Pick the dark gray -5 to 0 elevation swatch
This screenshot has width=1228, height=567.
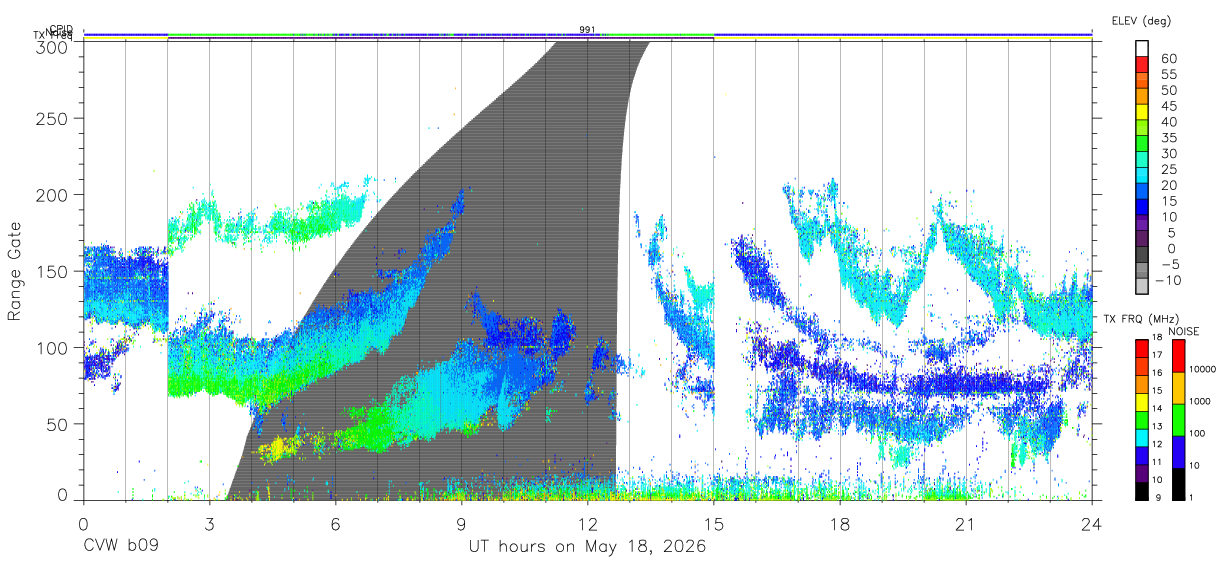[x=1142, y=256]
